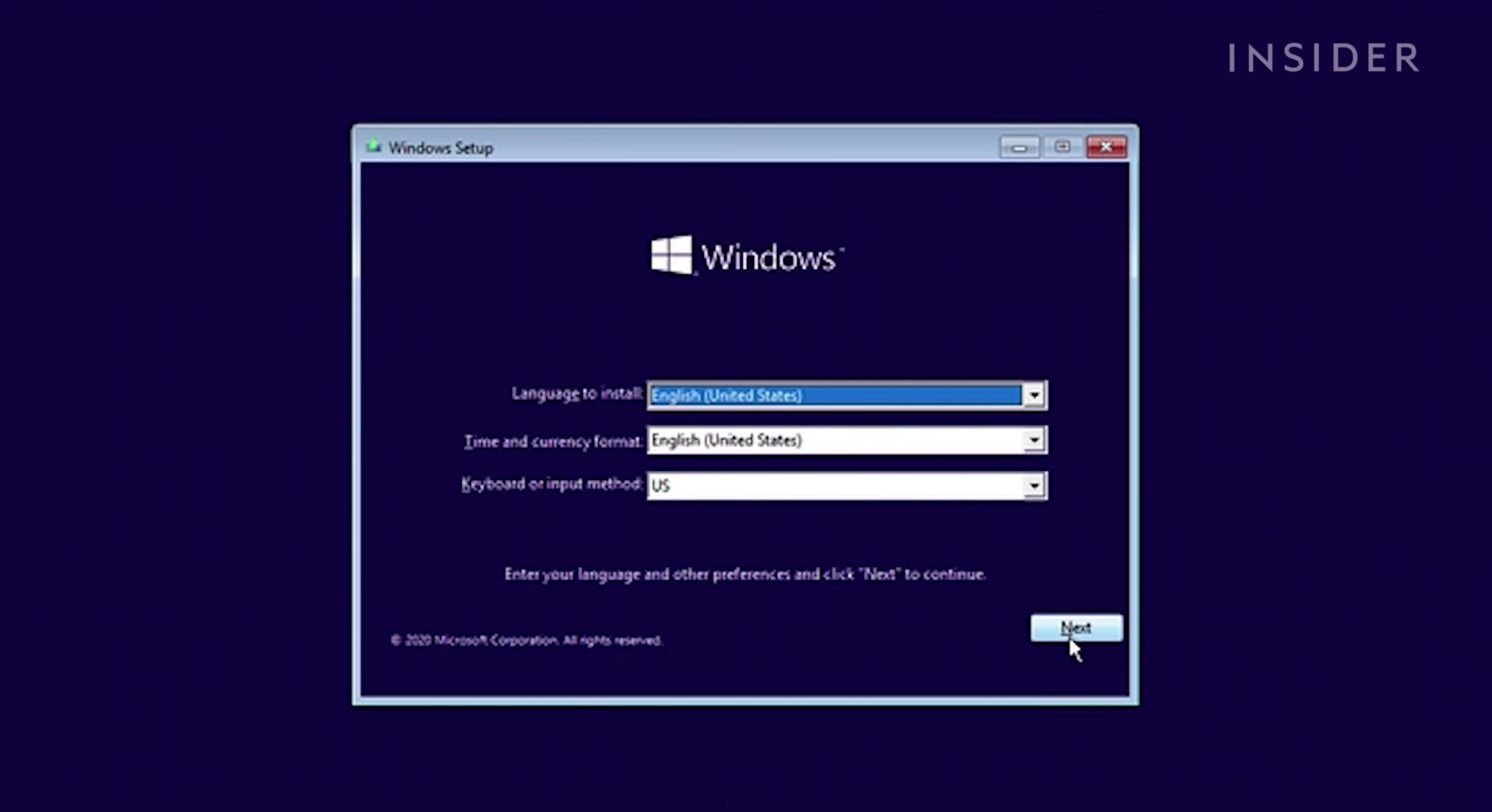This screenshot has width=1492, height=812.
Task: Click Next to continue setup
Action: tap(1074, 626)
